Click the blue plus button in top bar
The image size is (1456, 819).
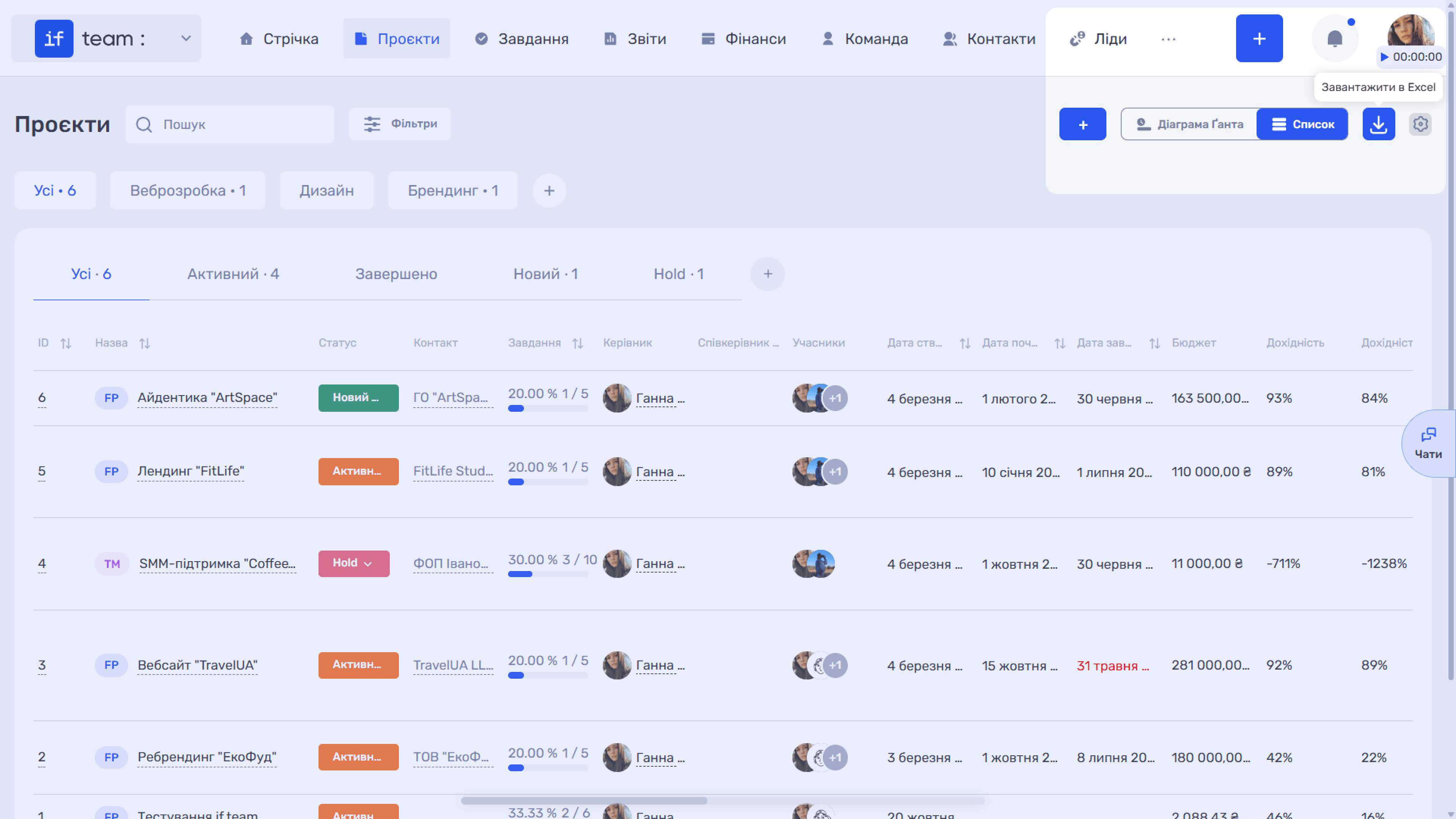tap(1259, 38)
